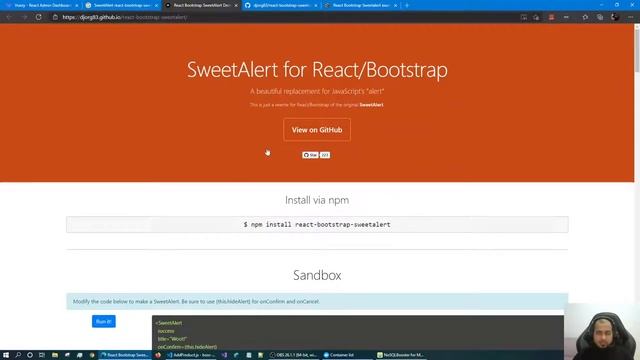Click the profile avatar in the browser toolbar
This screenshot has height=360, width=640.
tap(615, 17)
